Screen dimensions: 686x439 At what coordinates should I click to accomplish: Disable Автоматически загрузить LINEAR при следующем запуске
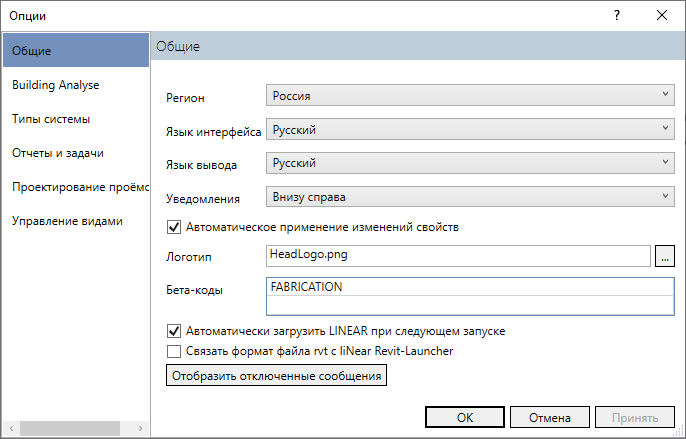[x=174, y=331]
